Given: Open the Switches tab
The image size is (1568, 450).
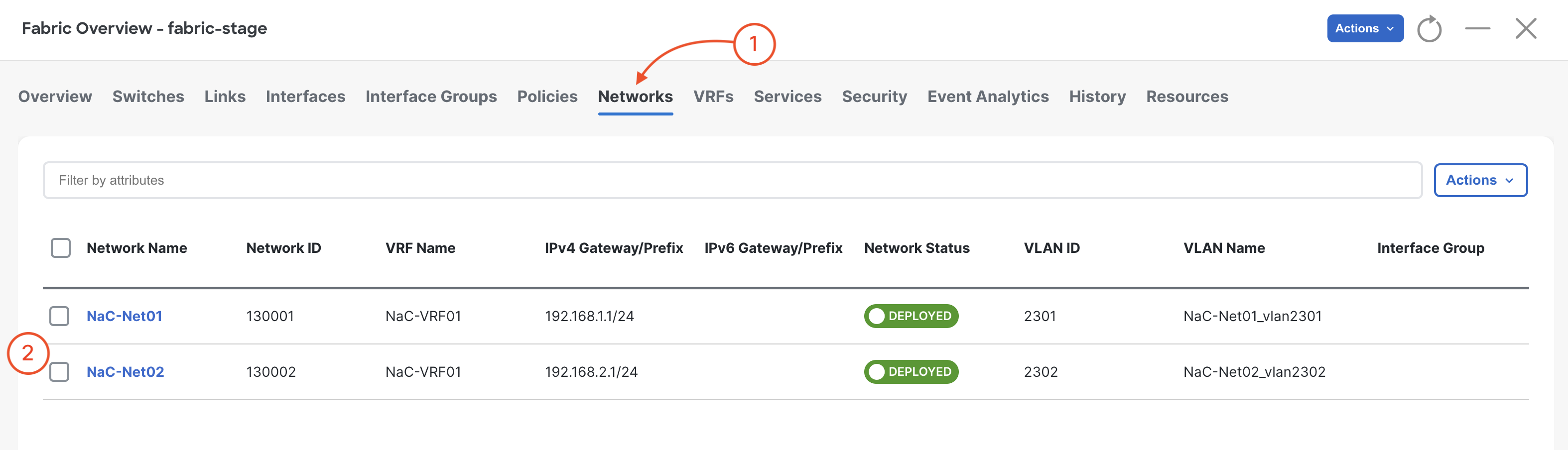Looking at the screenshot, I should tap(148, 96).
